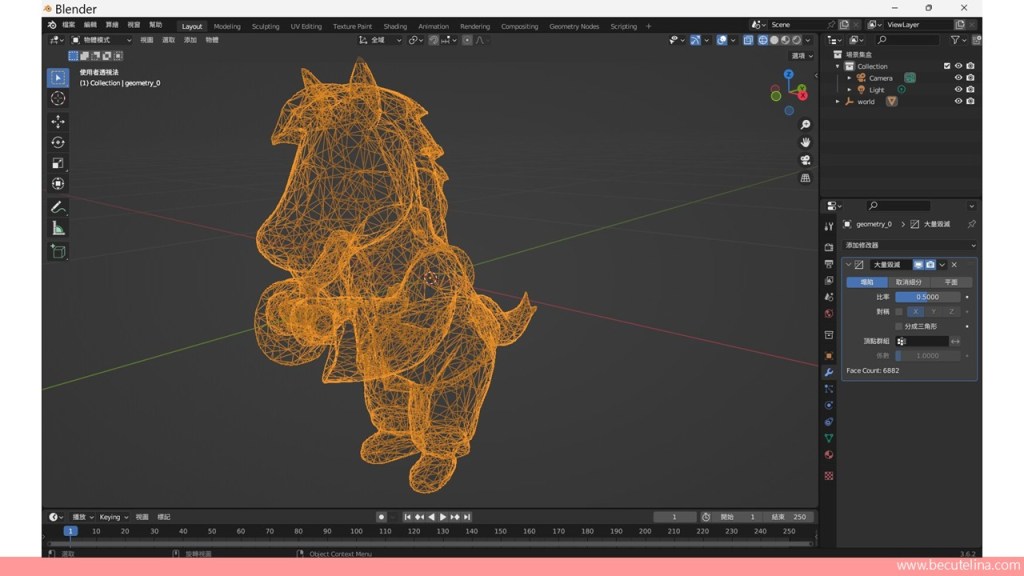Screen dimensions: 1024x576
Task: Toggle orthographic grid view icon
Action: (805, 178)
